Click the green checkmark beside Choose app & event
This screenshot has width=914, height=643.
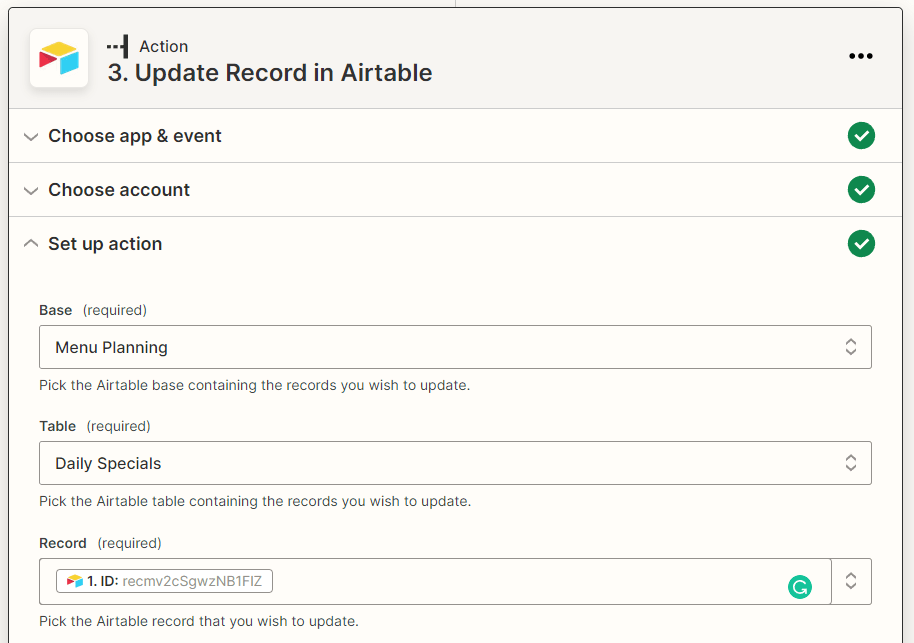860,136
